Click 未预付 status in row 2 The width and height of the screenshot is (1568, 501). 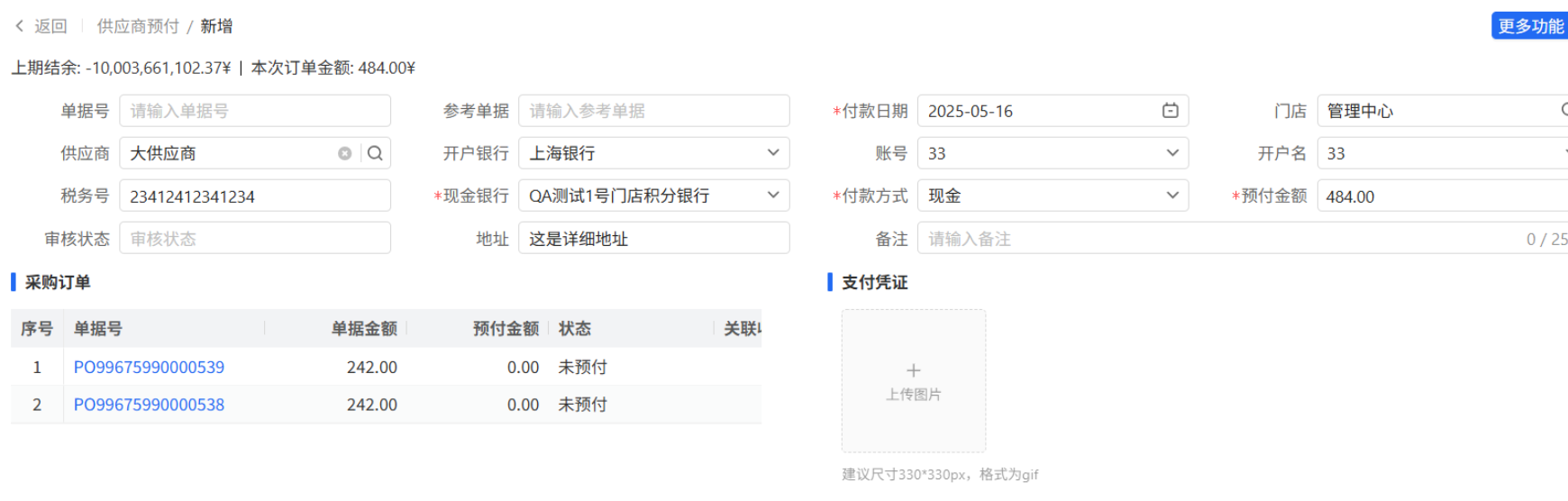(583, 405)
